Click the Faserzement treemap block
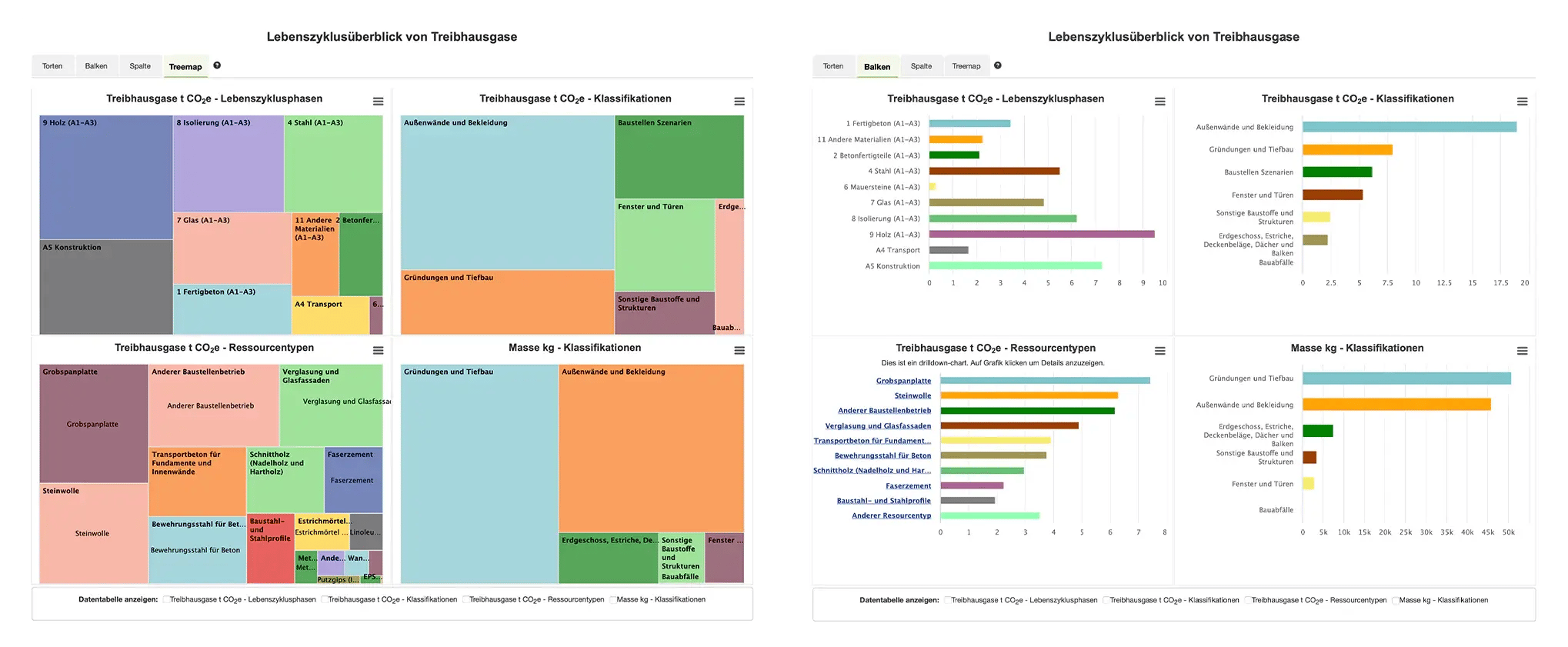 click(353, 480)
